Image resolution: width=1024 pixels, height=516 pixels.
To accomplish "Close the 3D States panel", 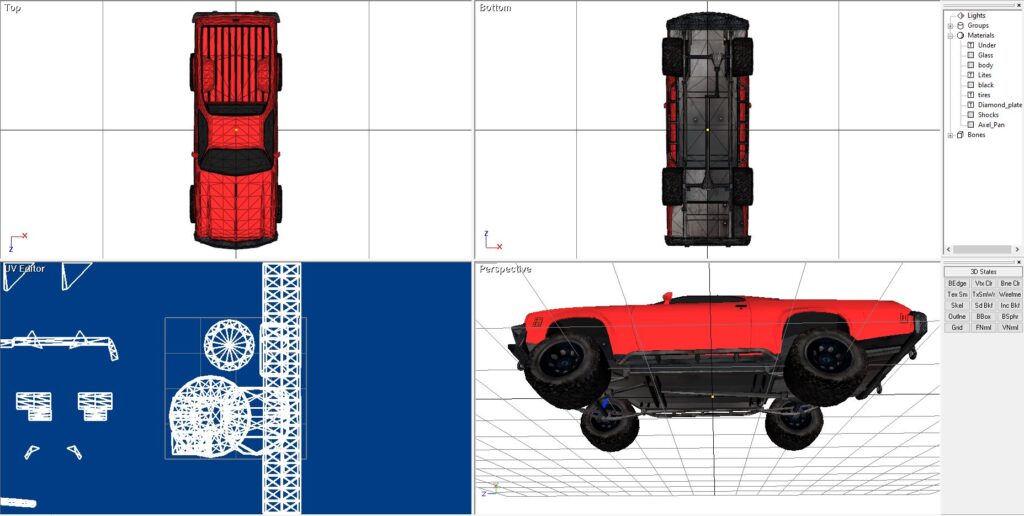I will 1018,263.
